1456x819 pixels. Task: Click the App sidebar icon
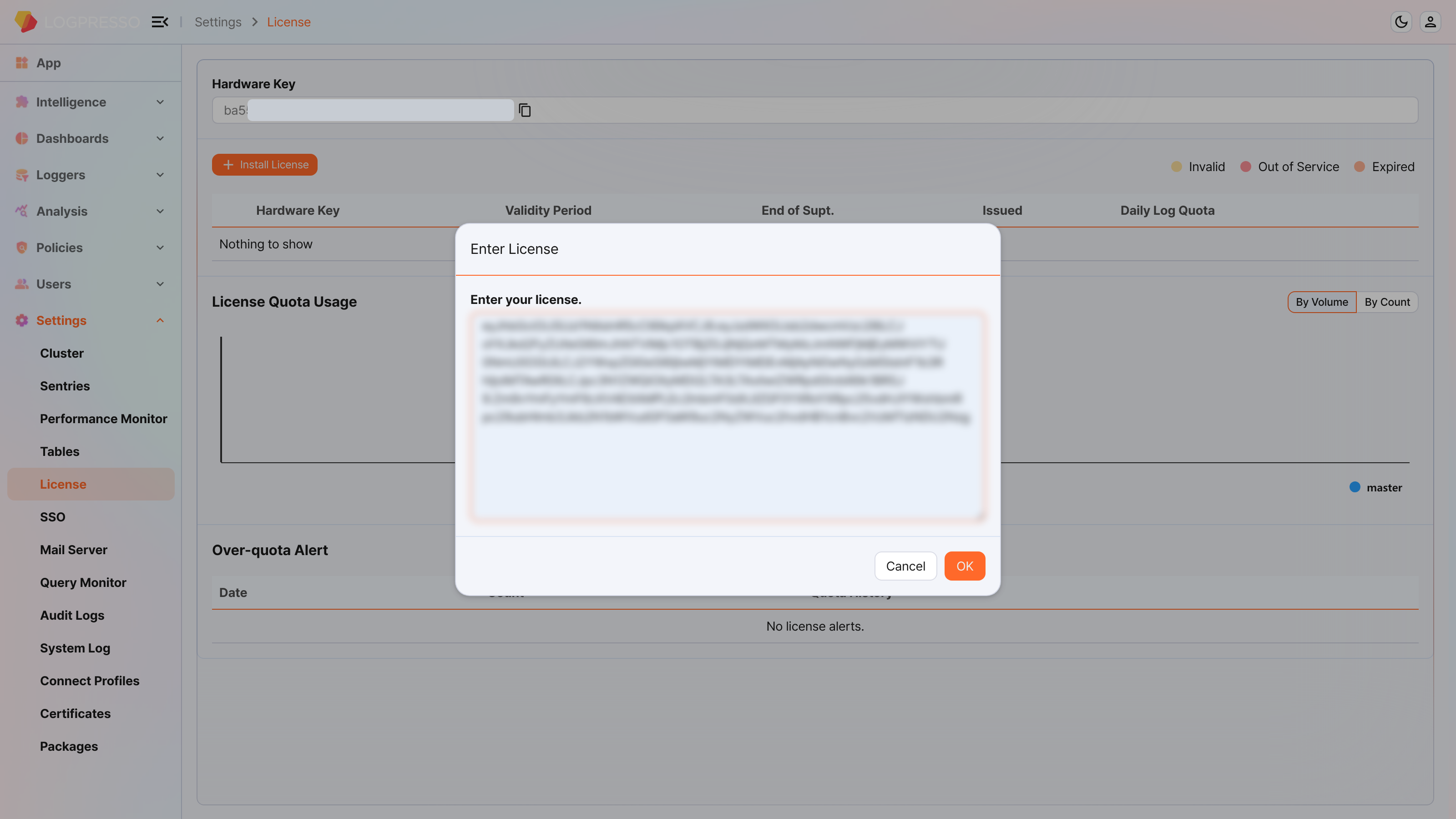tap(22, 63)
